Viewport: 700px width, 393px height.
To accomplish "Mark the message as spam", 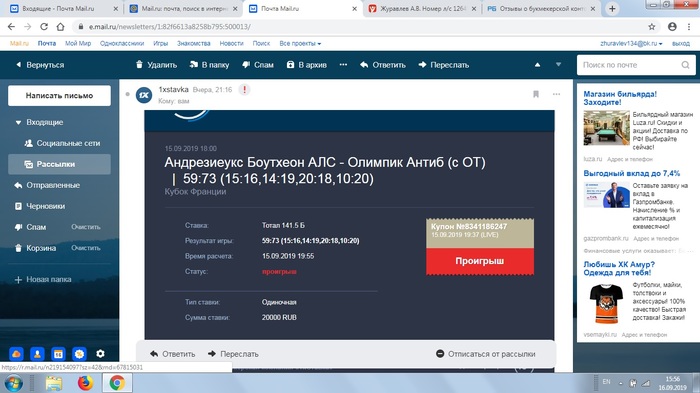I will pos(258,65).
